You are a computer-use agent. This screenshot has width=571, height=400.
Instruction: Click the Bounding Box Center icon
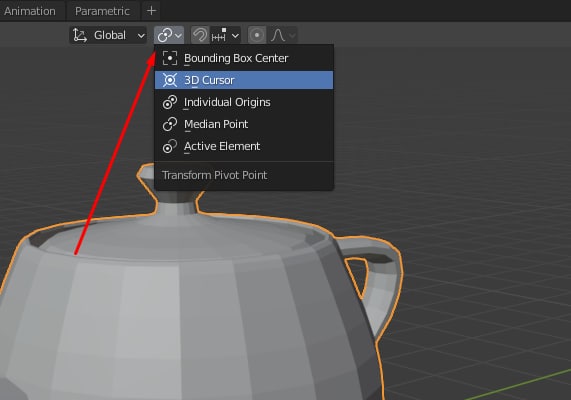[x=170, y=58]
